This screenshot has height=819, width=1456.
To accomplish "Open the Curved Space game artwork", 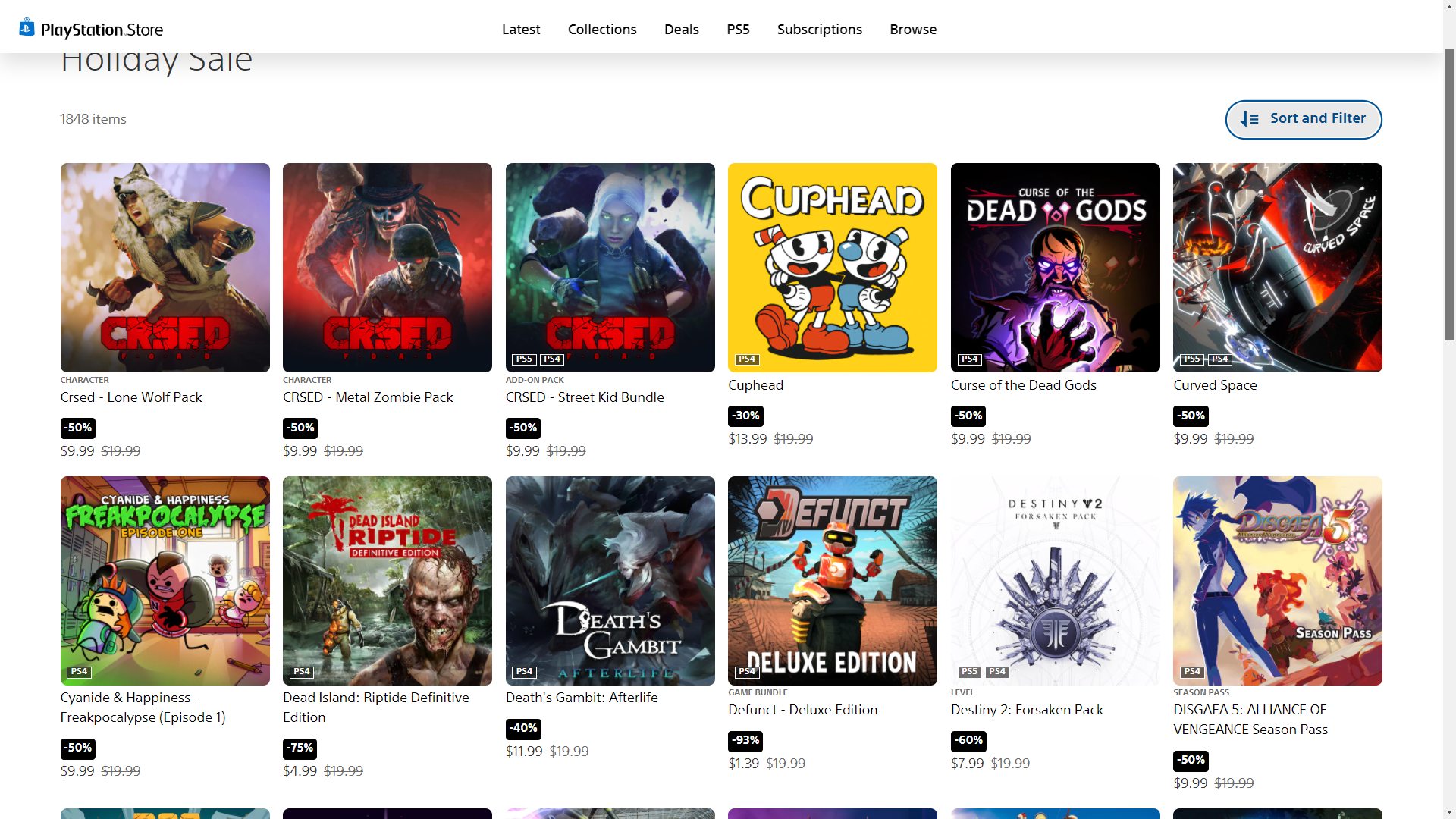I will (x=1277, y=267).
